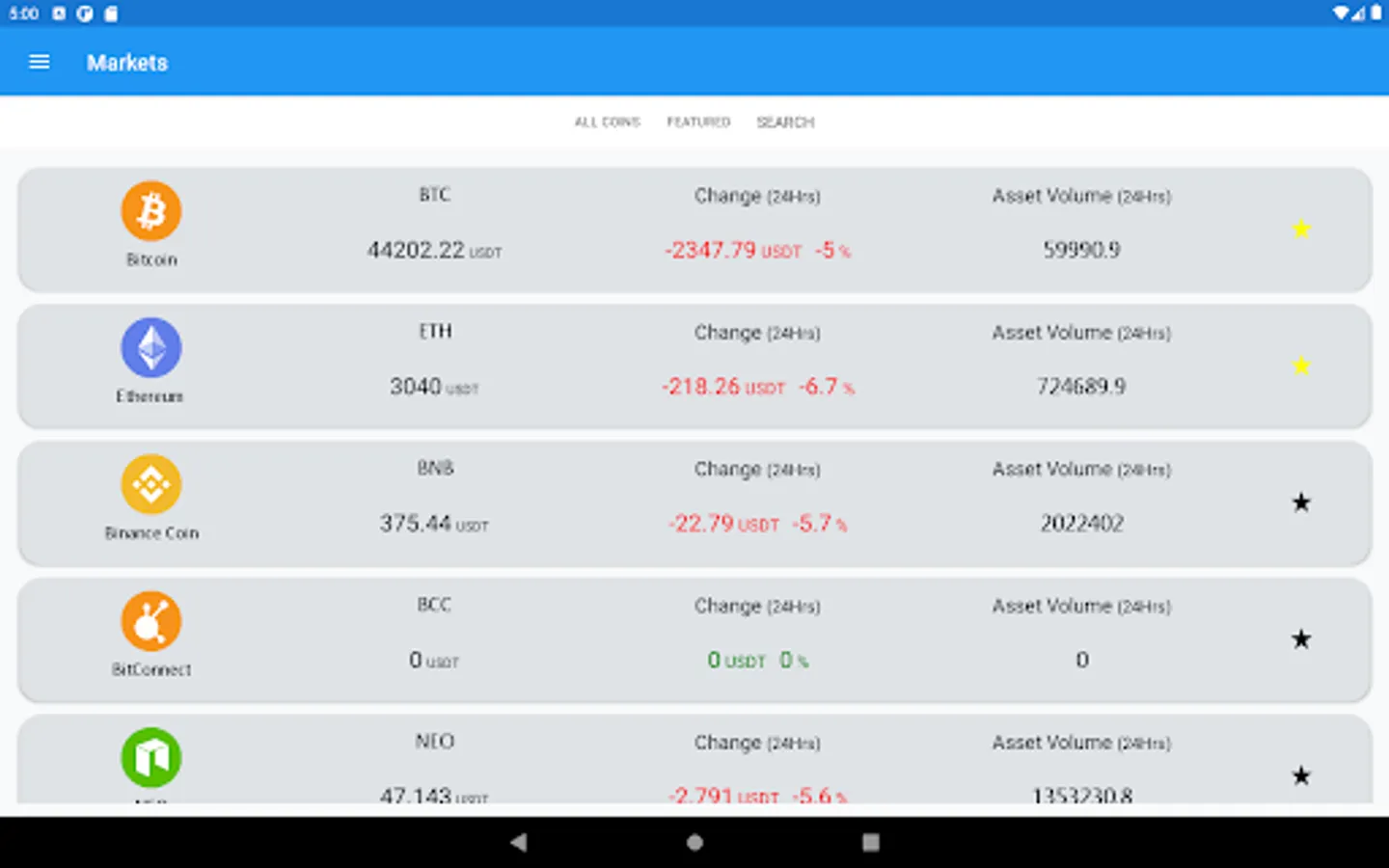Click the BitConnect change value 0 USDT
Screen dimensions: 1389x868
(x=736, y=661)
